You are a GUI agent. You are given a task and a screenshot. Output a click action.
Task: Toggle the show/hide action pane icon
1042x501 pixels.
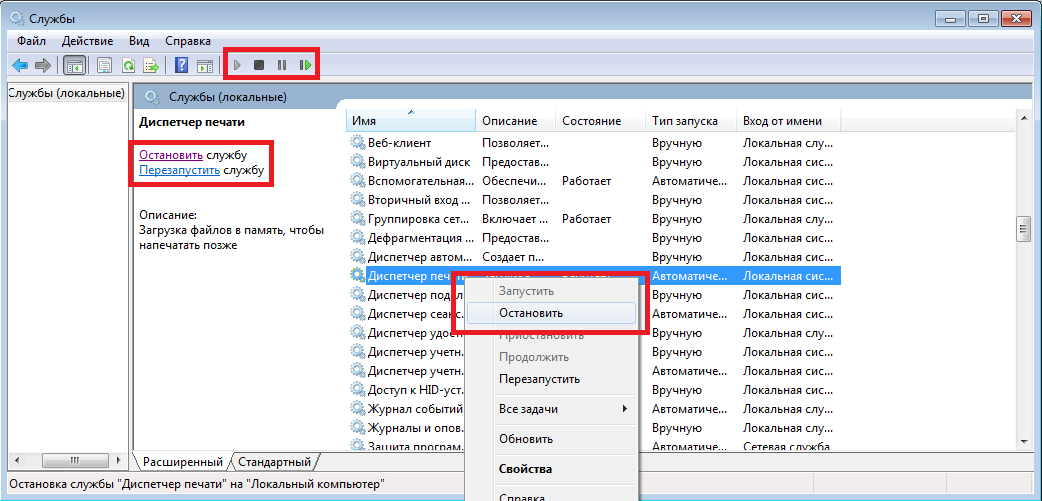[x=205, y=65]
